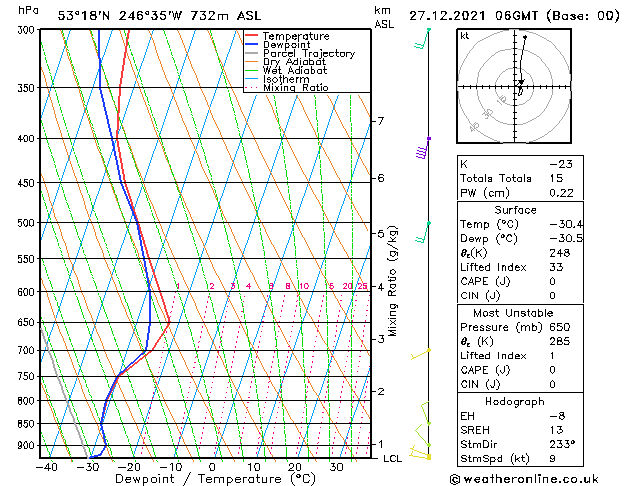Screen dimensions: 629x486
Task: Click the LCL label
Action: click(392, 459)
